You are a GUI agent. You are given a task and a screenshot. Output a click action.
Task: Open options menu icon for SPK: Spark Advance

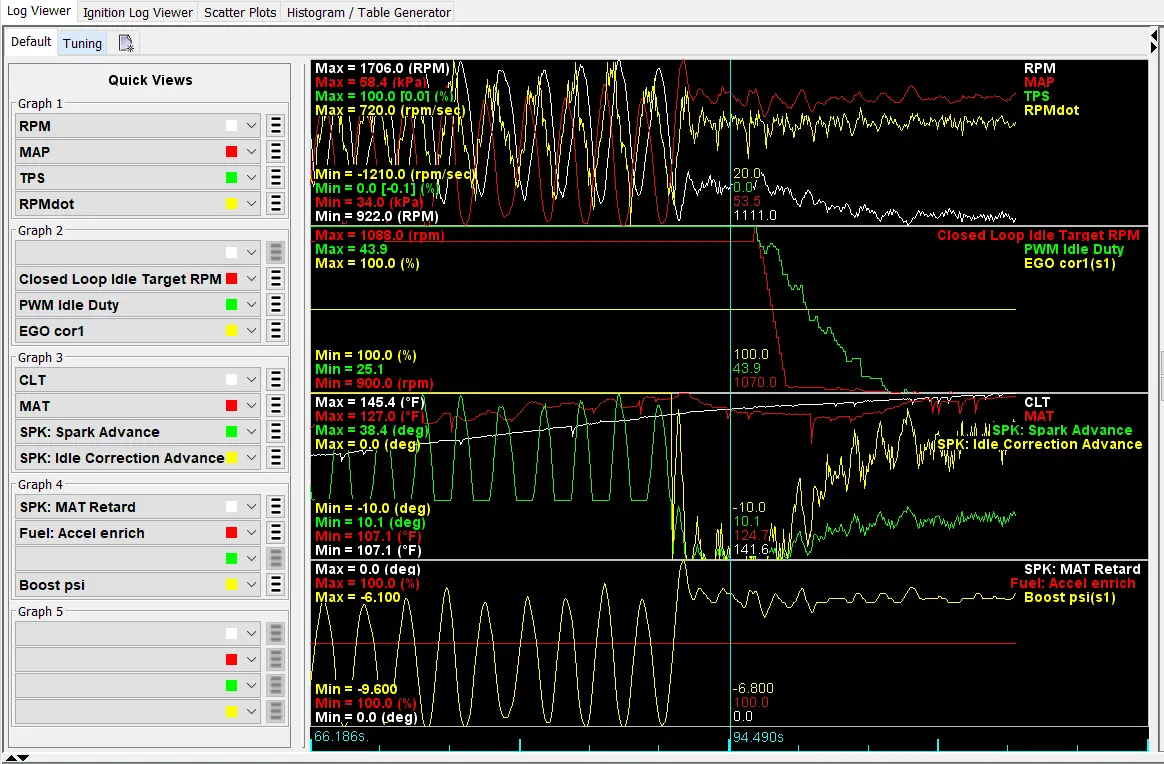pyautogui.click(x=275, y=432)
